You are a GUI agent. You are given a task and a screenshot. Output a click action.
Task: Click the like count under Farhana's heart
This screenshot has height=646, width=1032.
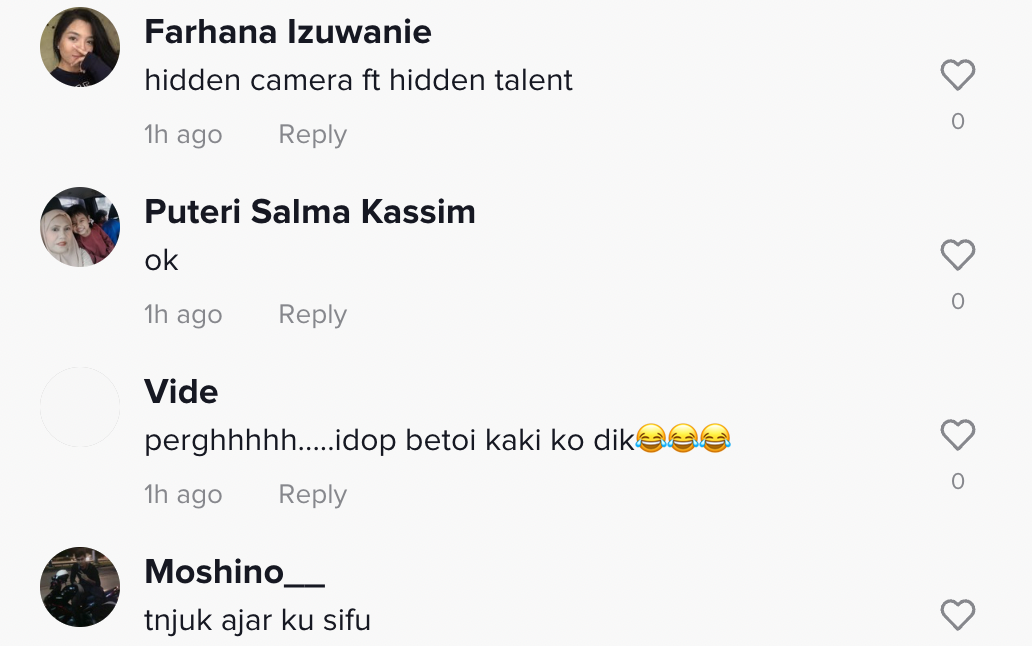[957, 122]
